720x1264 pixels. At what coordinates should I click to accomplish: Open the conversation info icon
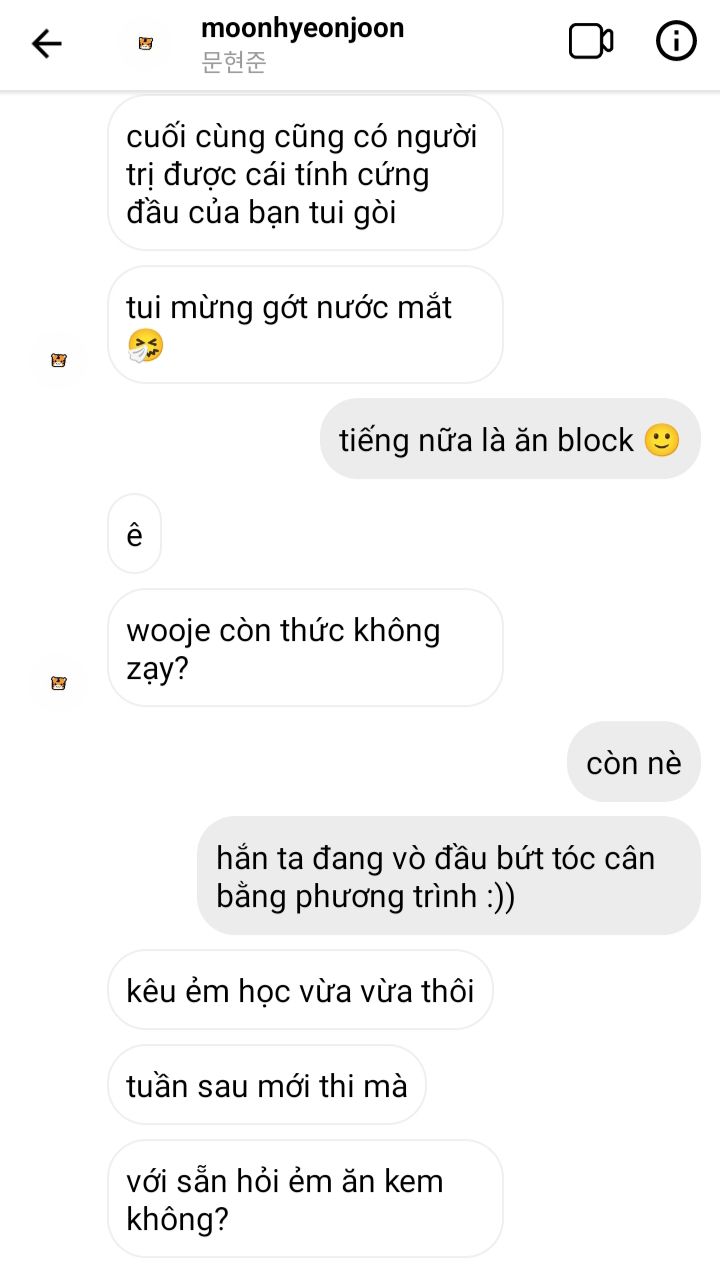click(x=676, y=42)
